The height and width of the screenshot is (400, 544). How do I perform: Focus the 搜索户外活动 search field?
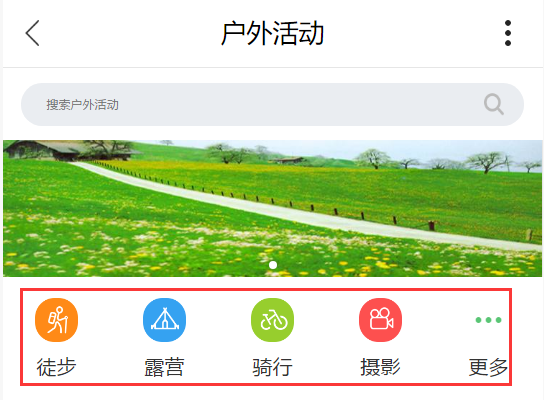coord(272,104)
